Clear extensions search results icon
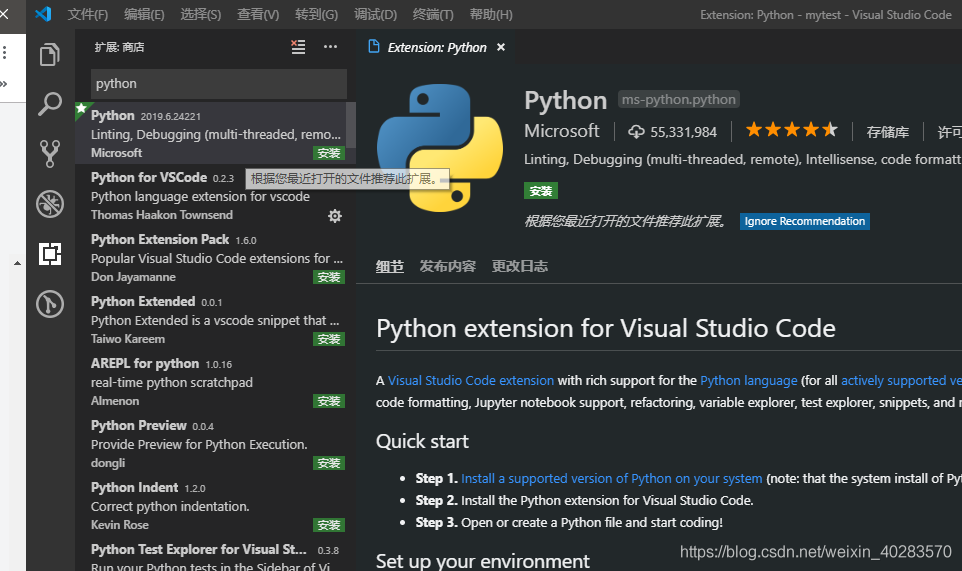Image resolution: width=962 pixels, height=571 pixels. [x=298, y=47]
